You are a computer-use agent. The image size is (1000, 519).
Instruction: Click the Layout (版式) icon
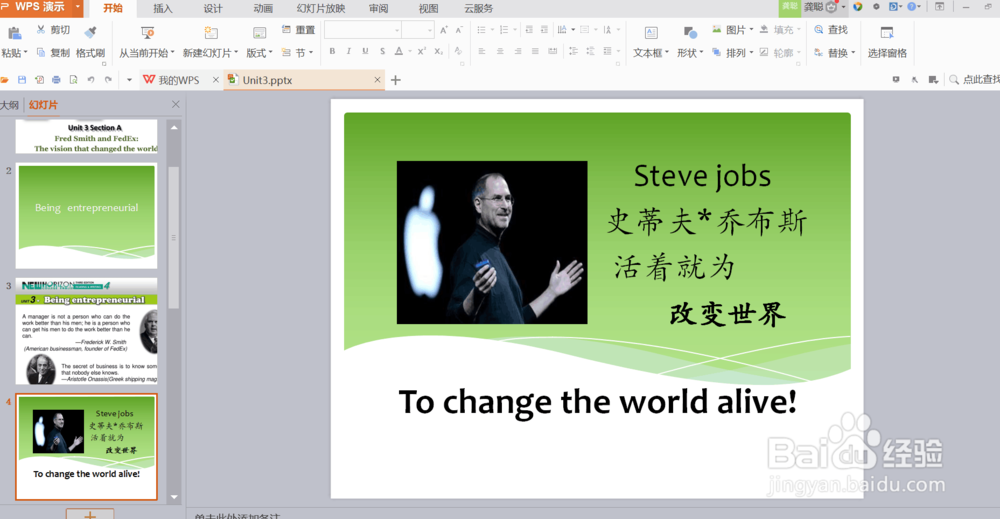point(260,33)
